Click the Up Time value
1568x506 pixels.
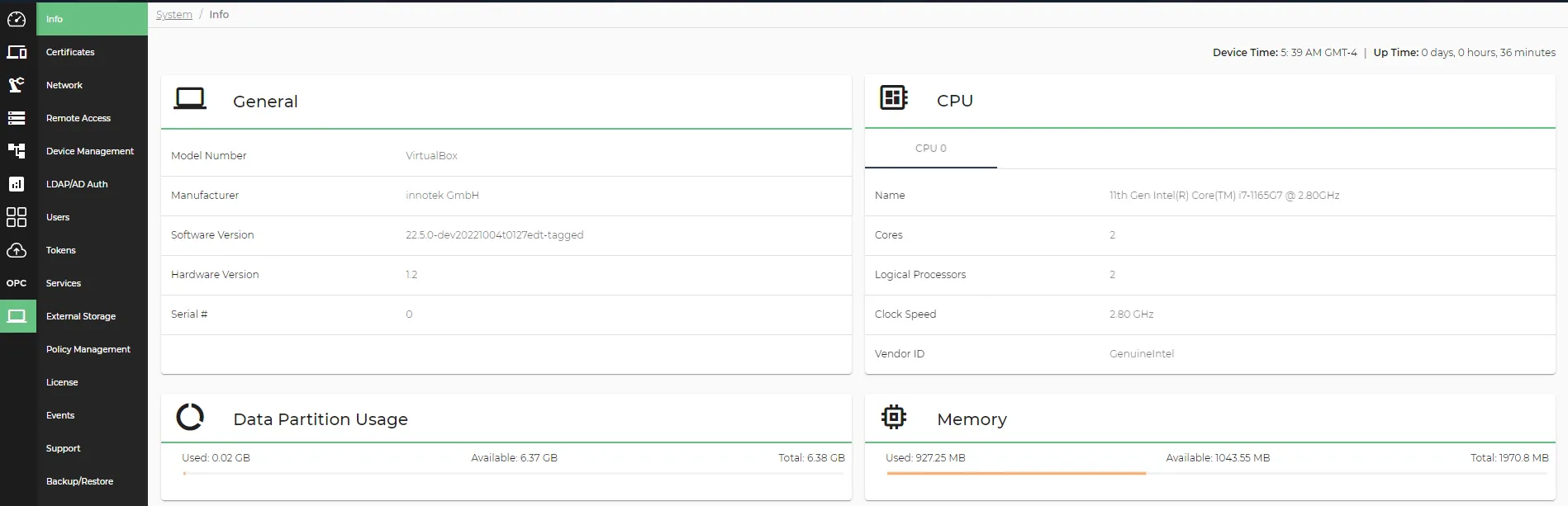[1488, 52]
